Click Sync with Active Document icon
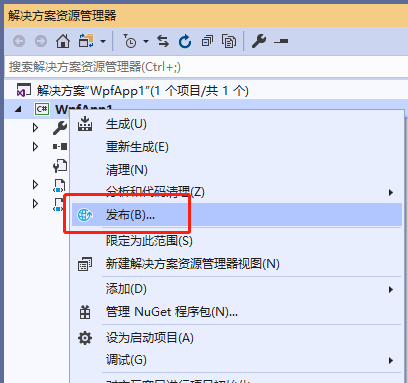The height and width of the screenshot is (383, 408). coord(163,41)
